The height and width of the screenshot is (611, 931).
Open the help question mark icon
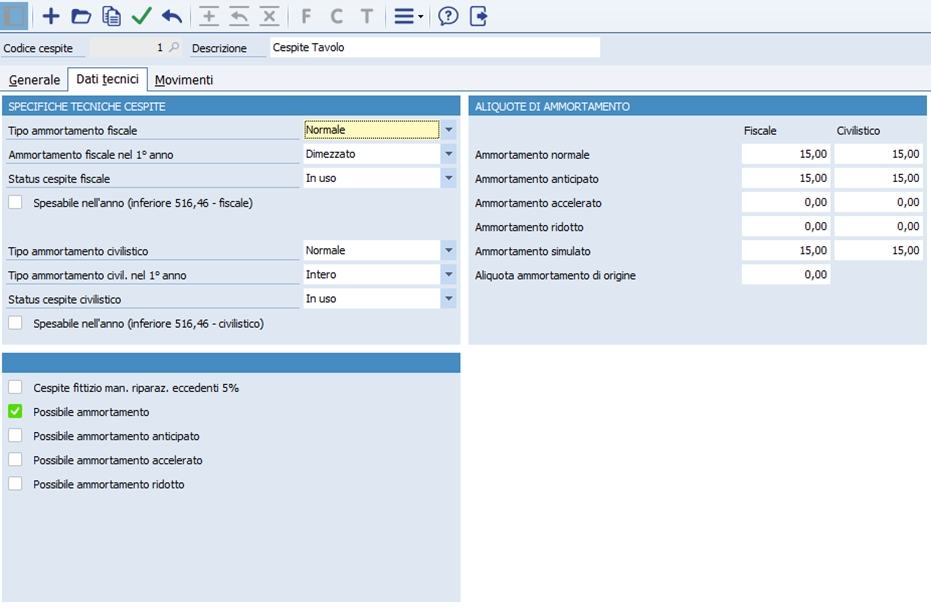(x=448, y=16)
